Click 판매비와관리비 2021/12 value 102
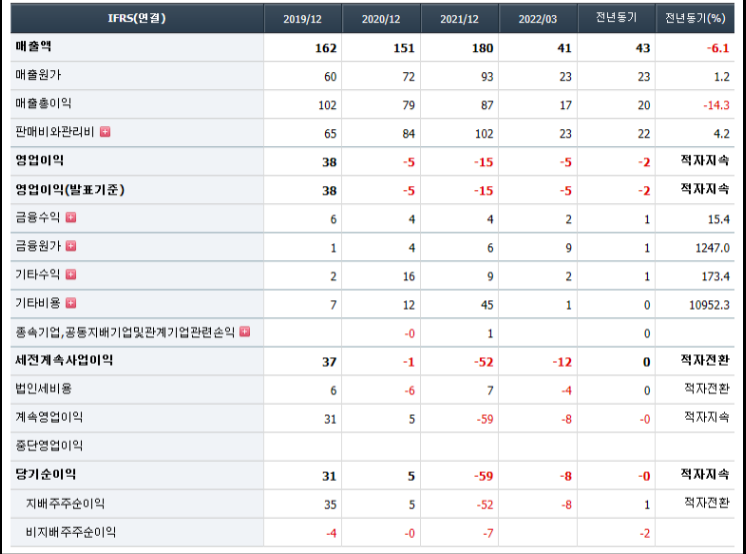Screen dimensions: 746x554 pyautogui.click(x=484, y=134)
